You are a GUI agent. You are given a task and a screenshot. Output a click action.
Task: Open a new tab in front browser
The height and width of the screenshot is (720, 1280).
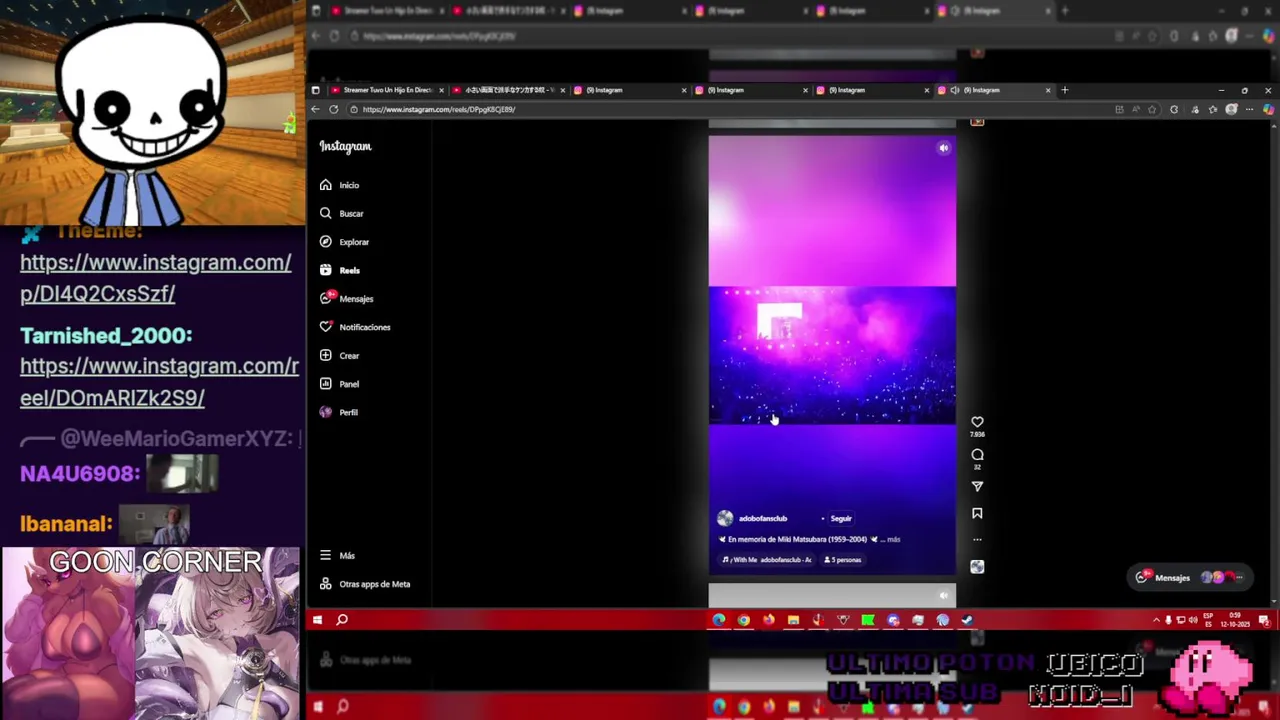coord(1065,90)
